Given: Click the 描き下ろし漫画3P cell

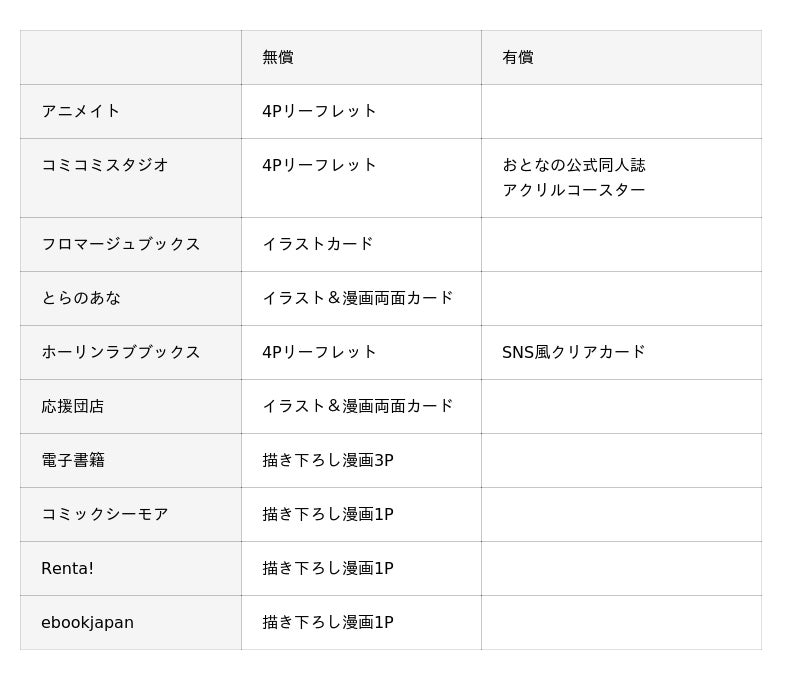Looking at the screenshot, I should (328, 461).
